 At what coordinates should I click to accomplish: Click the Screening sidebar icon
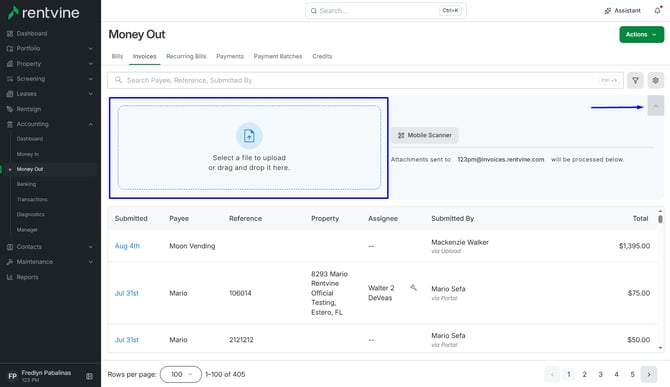pyautogui.click(x=10, y=79)
